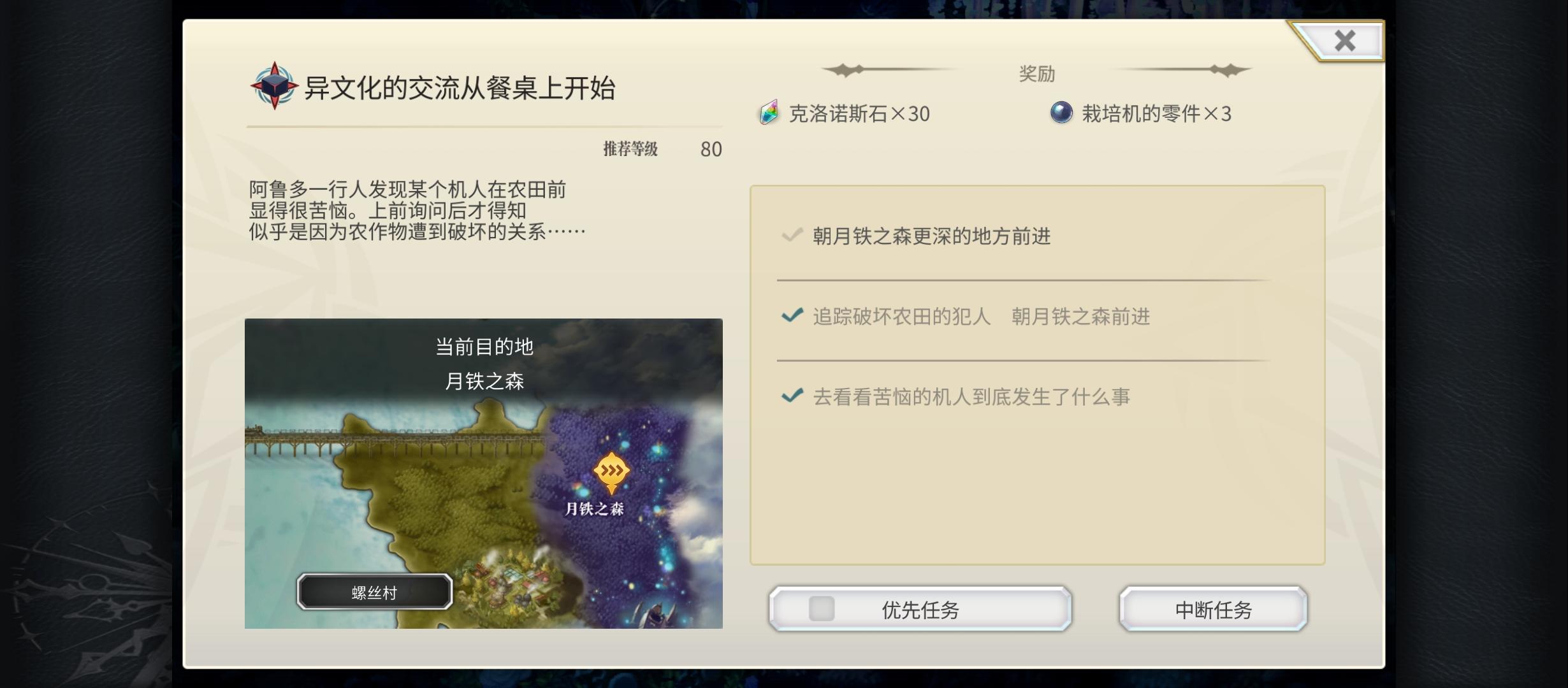This screenshot has height=688, width=1568.
Task: Click the checkmark beside 朝月铁之森更深的地方前进
Action: point(792,236)
